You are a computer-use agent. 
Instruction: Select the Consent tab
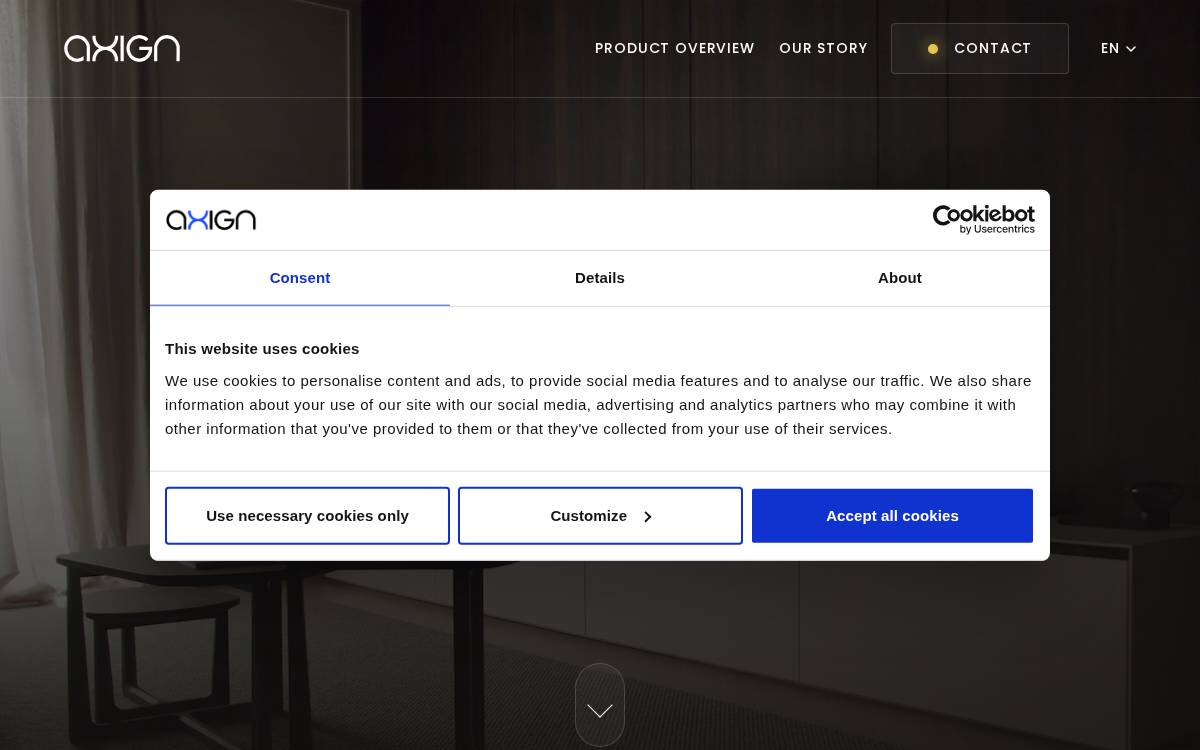[300, 278]
